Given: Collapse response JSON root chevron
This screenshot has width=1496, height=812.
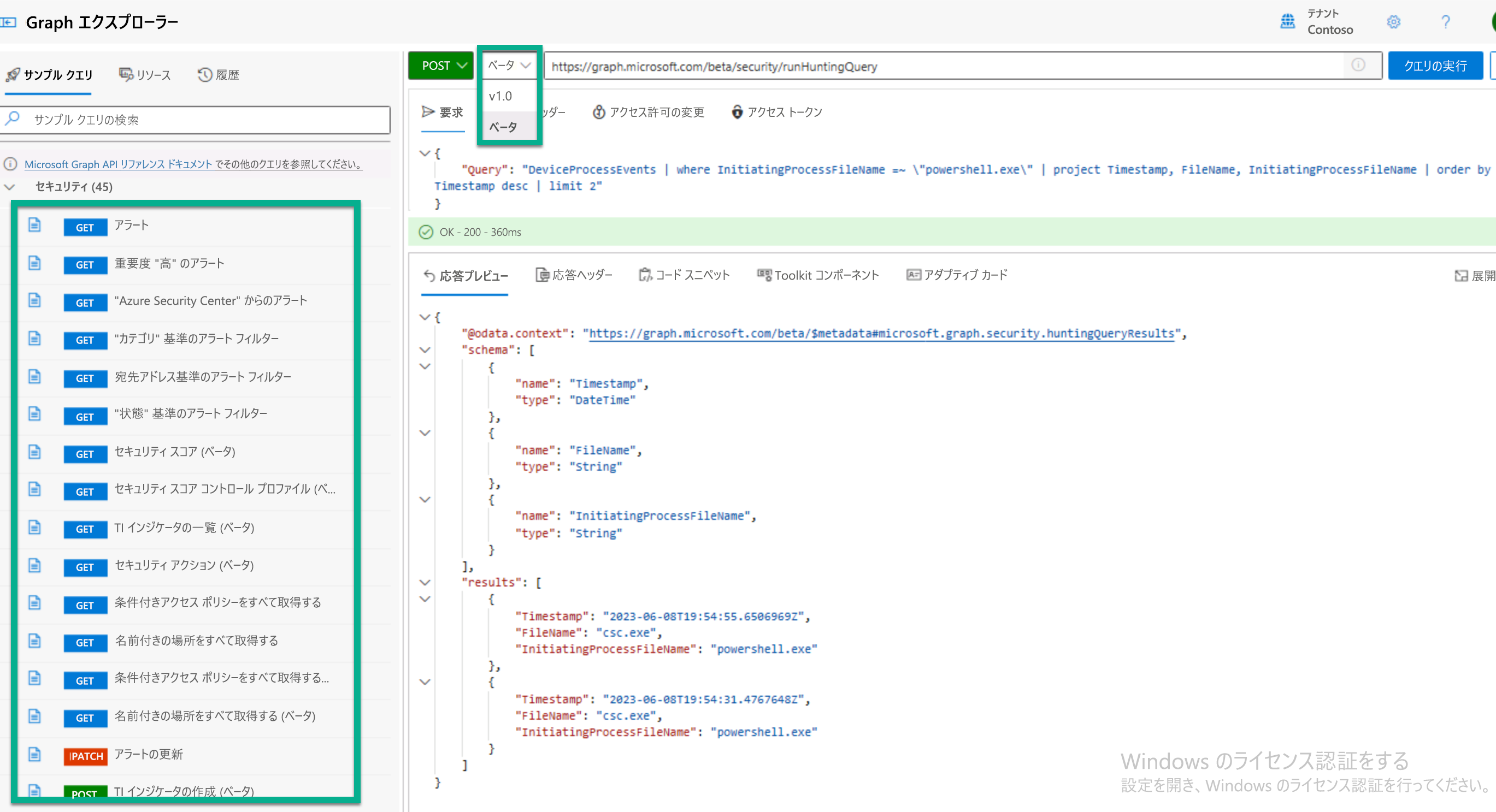Looking at the screenshot, I should tap(425, 317).
